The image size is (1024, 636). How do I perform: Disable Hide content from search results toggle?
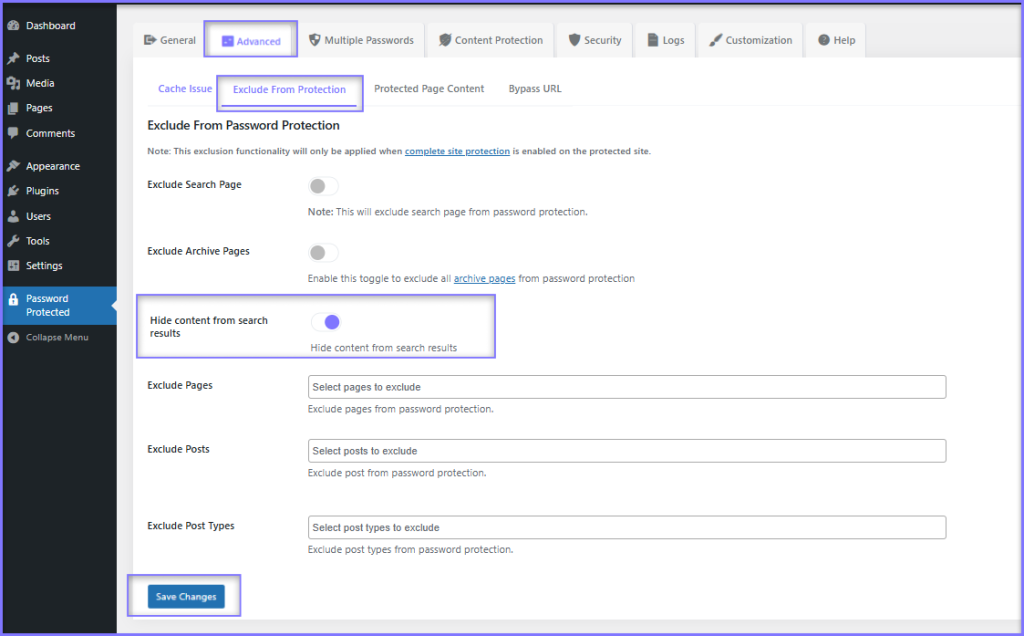coord(326,322)
